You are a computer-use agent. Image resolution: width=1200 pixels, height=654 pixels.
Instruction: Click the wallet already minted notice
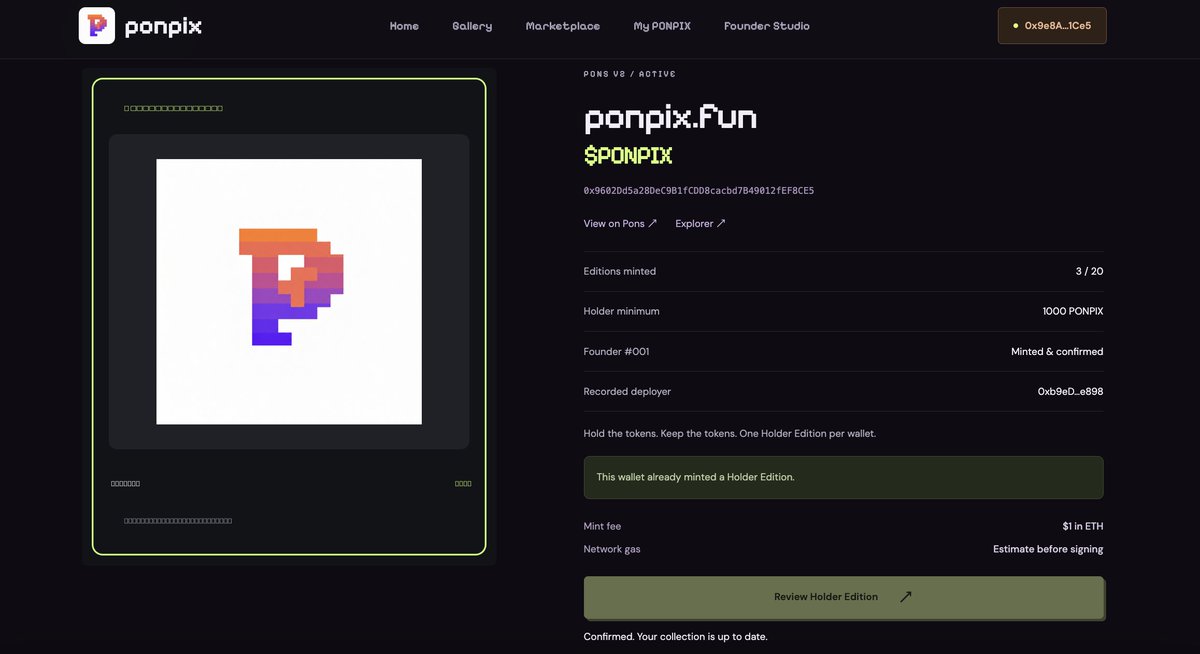click(844, 478)
